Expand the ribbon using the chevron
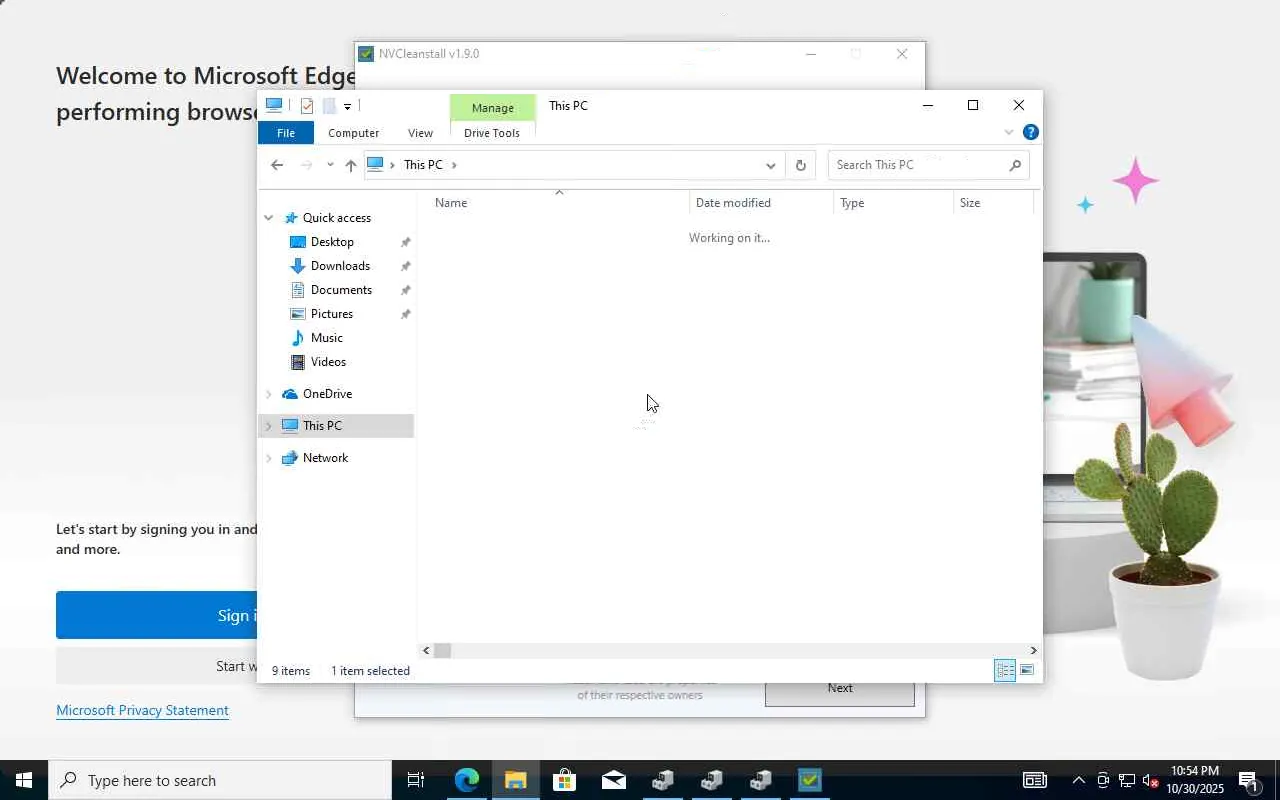 pos(1009,132)
